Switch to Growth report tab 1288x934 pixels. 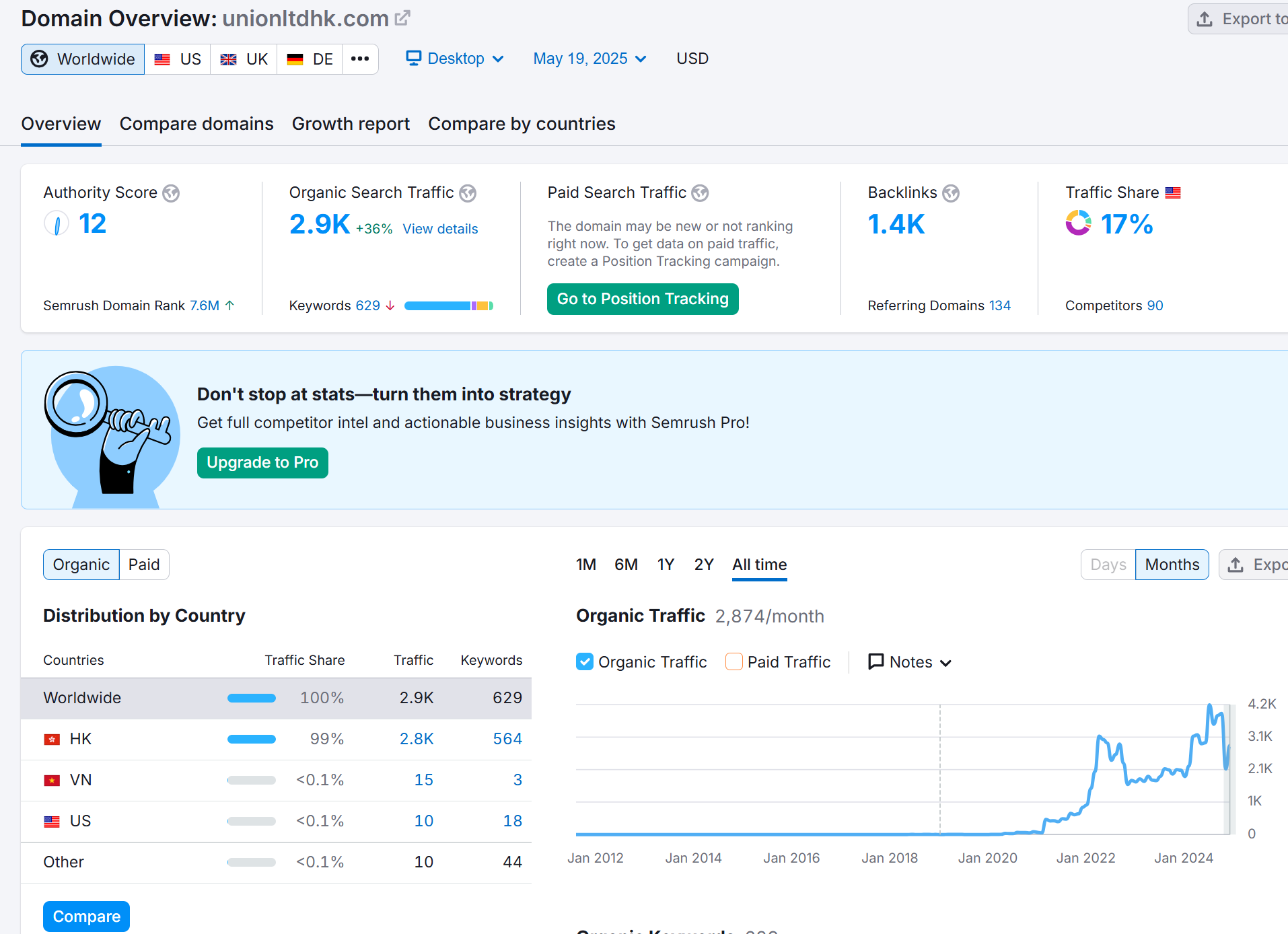click(x=351, y=124)
